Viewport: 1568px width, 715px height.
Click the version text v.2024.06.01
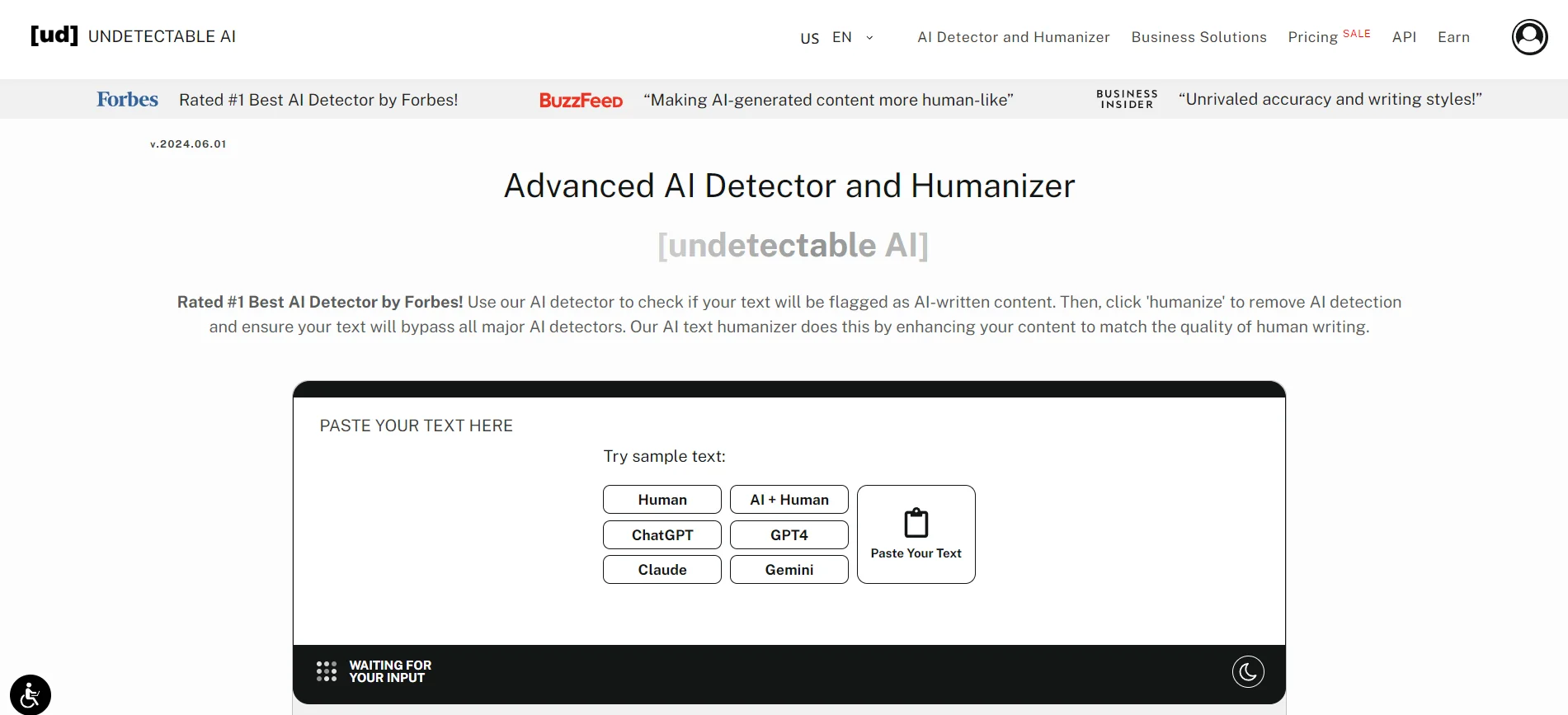[188, 143]
